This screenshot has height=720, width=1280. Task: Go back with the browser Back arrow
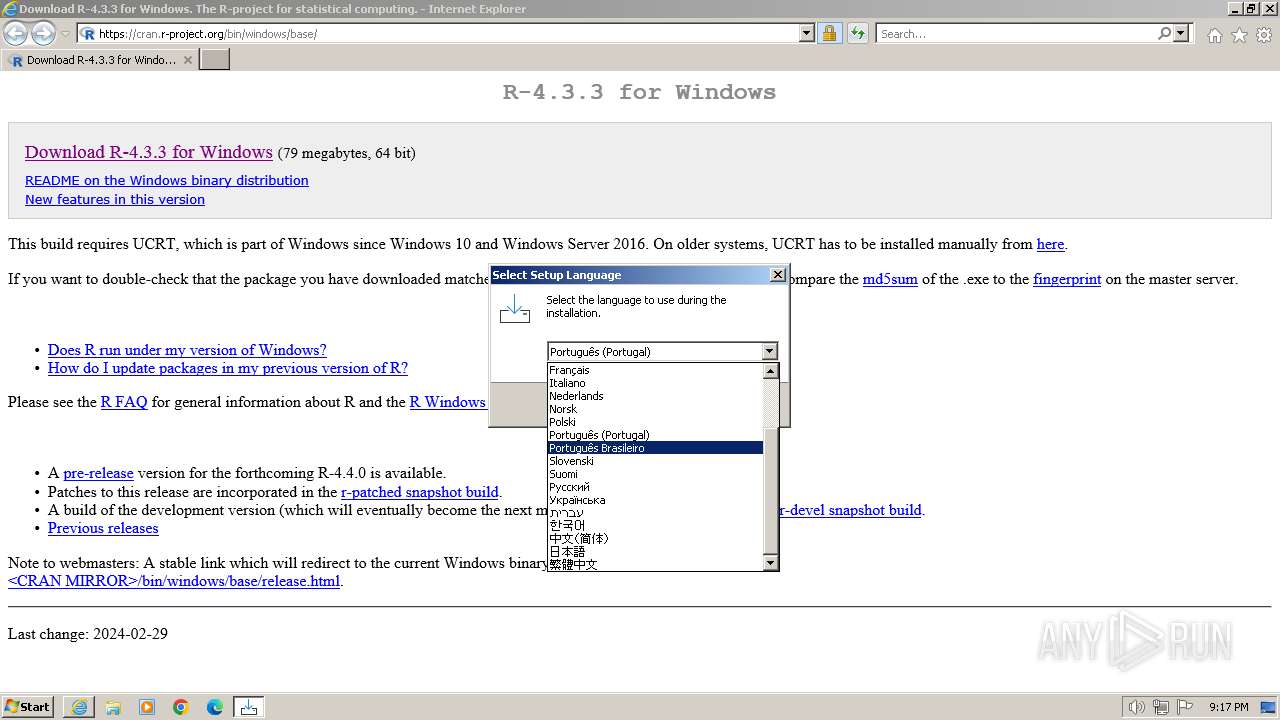coord(16,34)
